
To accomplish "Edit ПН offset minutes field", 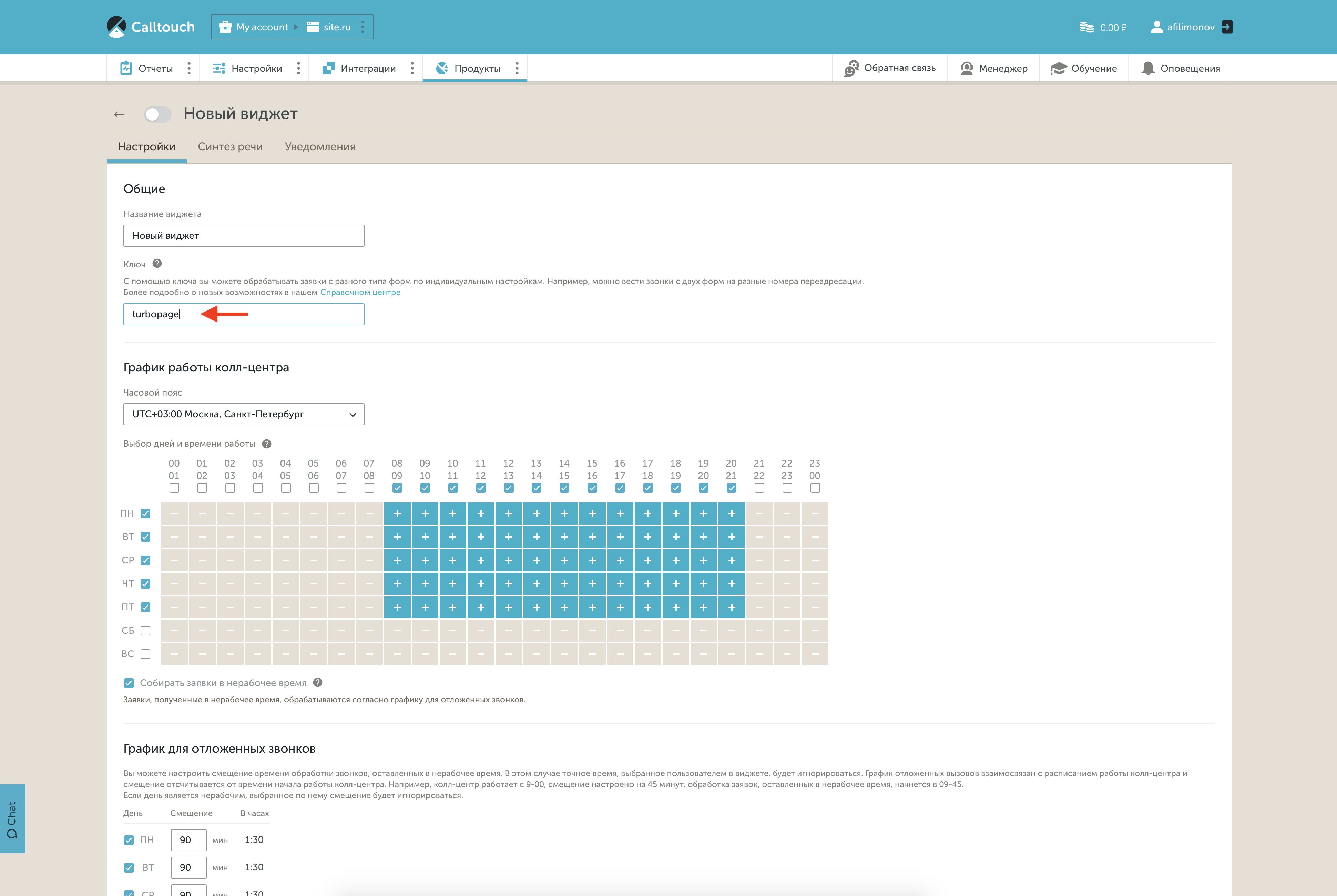I will pos(188,840).
